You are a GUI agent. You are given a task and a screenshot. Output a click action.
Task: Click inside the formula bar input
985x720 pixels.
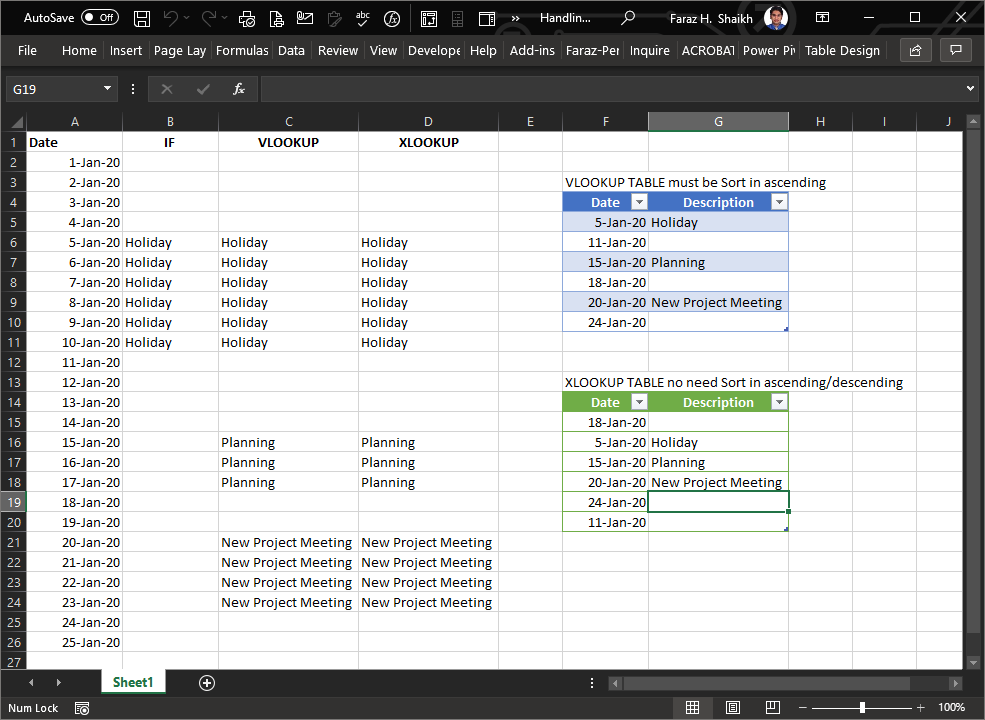point(612,89)
